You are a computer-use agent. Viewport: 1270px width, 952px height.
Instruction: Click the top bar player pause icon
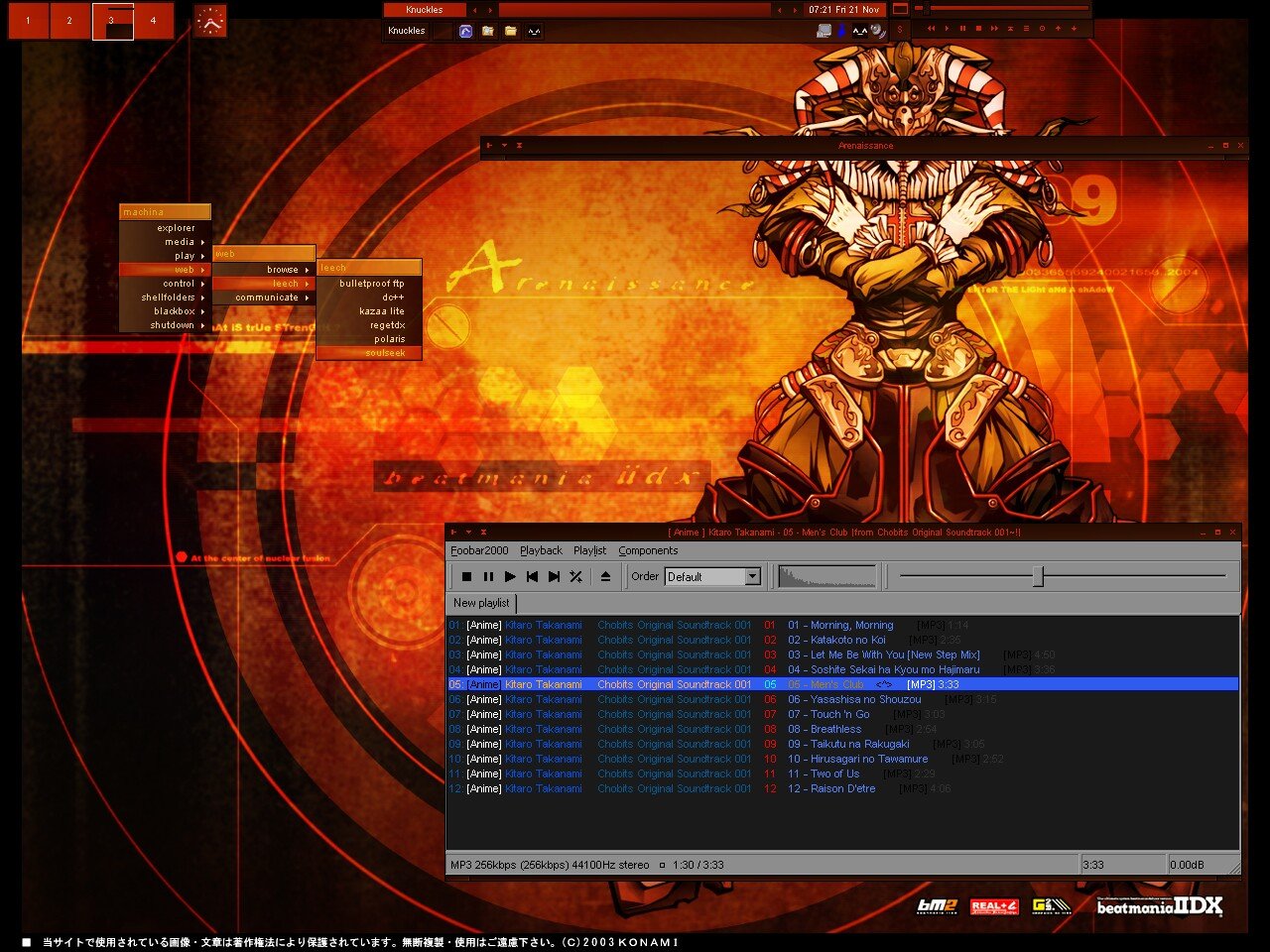click(x=962, y=29)
